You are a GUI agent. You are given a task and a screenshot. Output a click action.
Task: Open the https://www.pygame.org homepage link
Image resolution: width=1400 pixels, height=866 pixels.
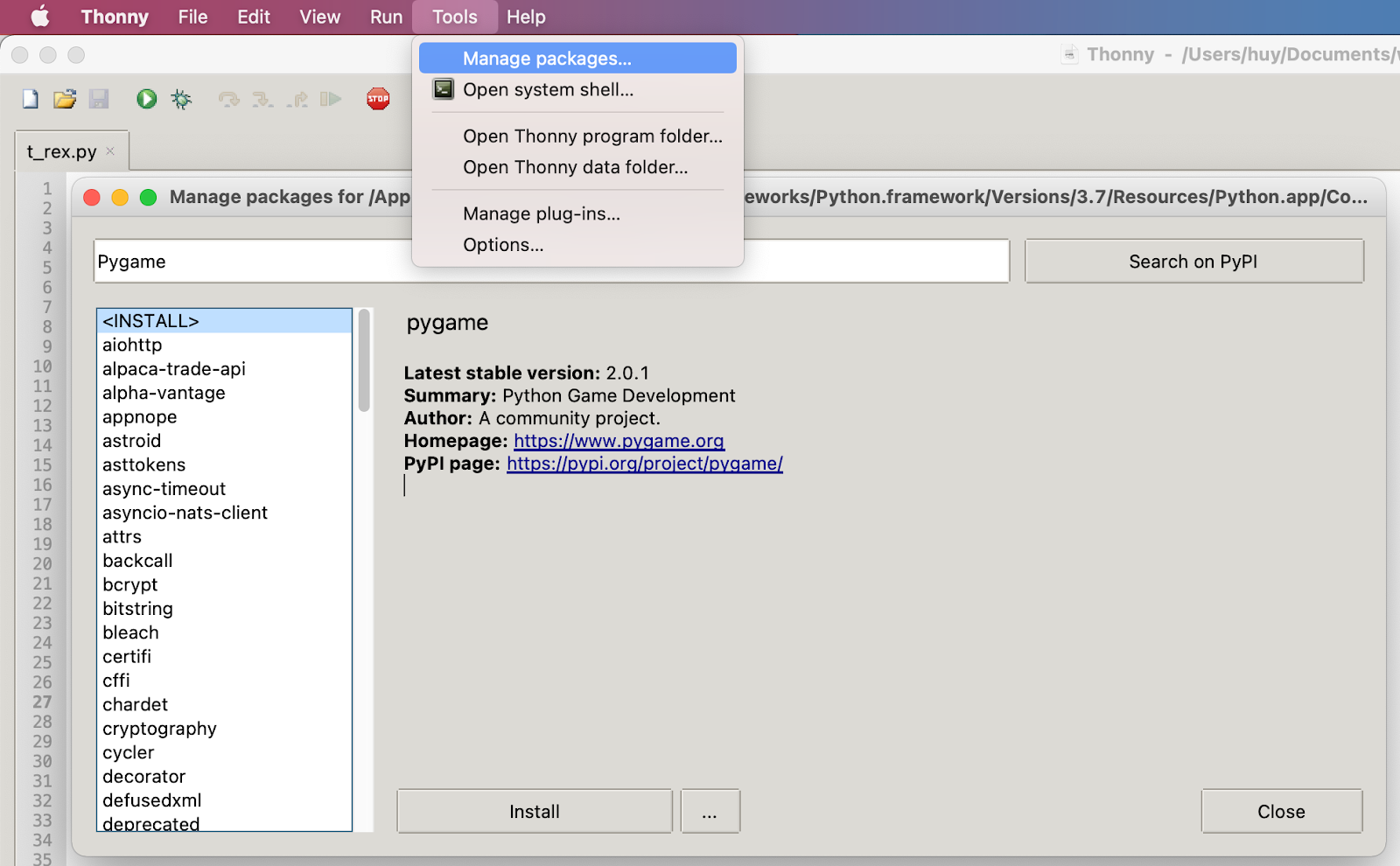click(x=619, y=441)
